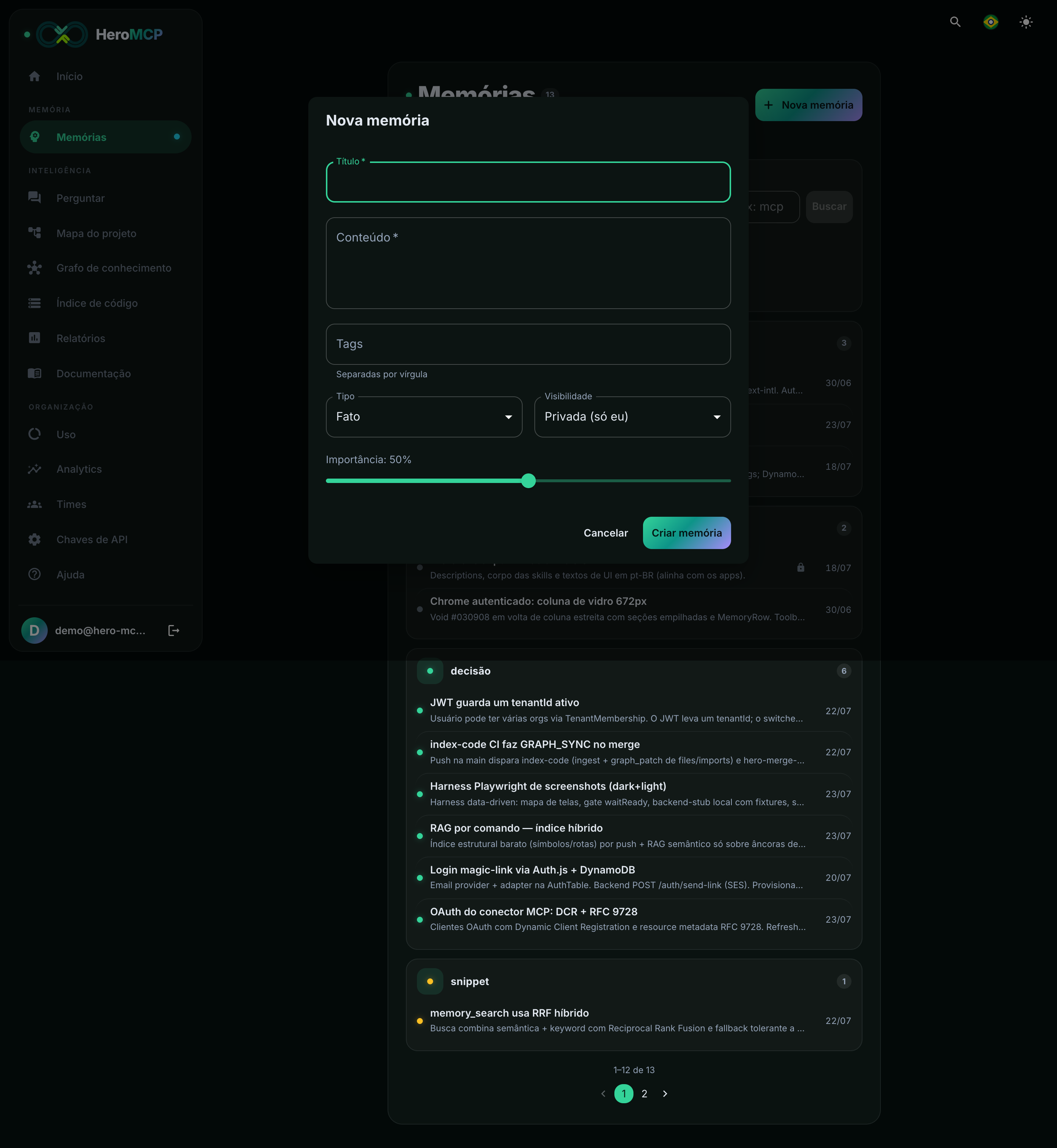The height and width of the screenshot is (1148, 1057).
Task: Click the Índice de código list icon
Action: pos(34,303)
